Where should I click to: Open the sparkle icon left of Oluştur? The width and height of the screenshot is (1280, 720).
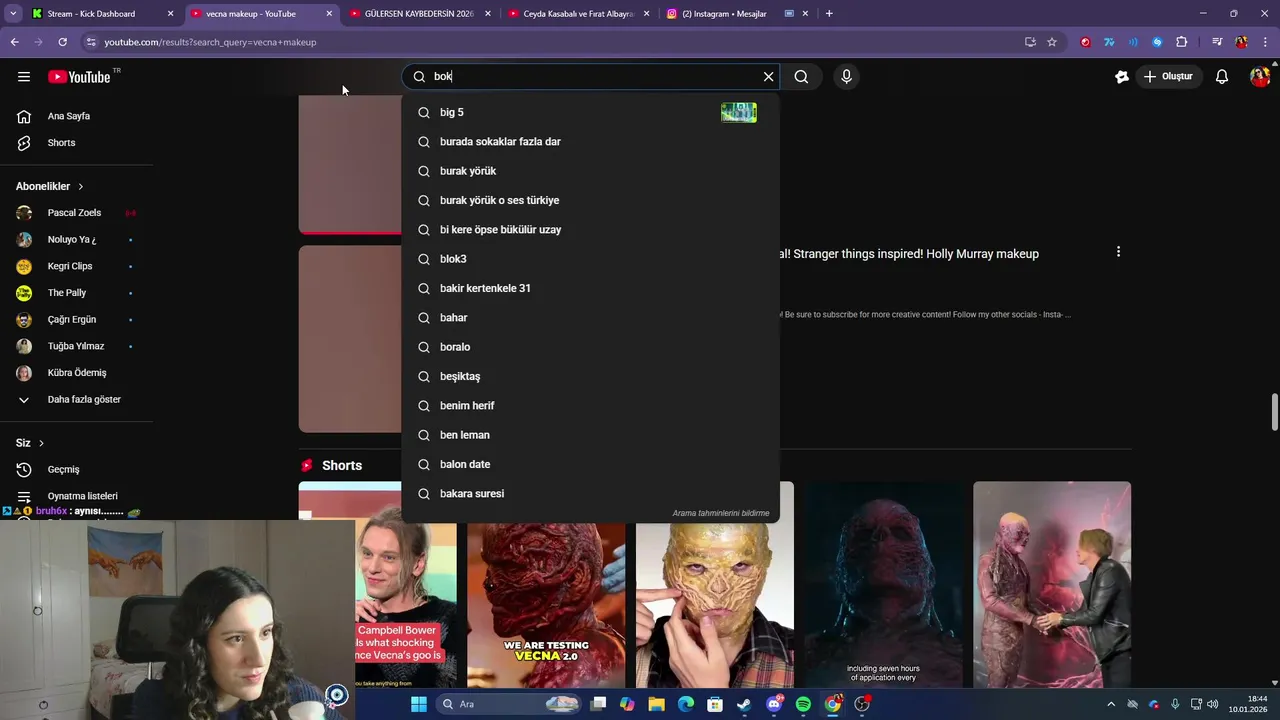point(1122,77)
